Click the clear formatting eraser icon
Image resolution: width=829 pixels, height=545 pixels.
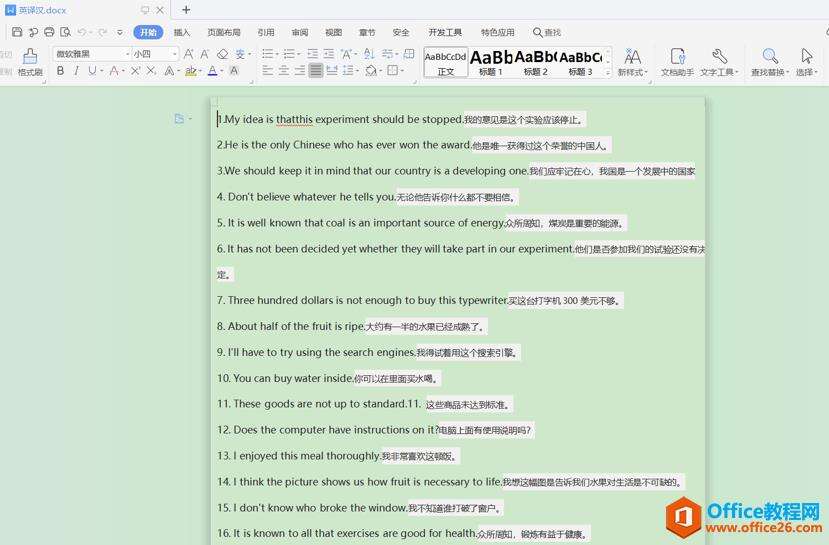222,54
